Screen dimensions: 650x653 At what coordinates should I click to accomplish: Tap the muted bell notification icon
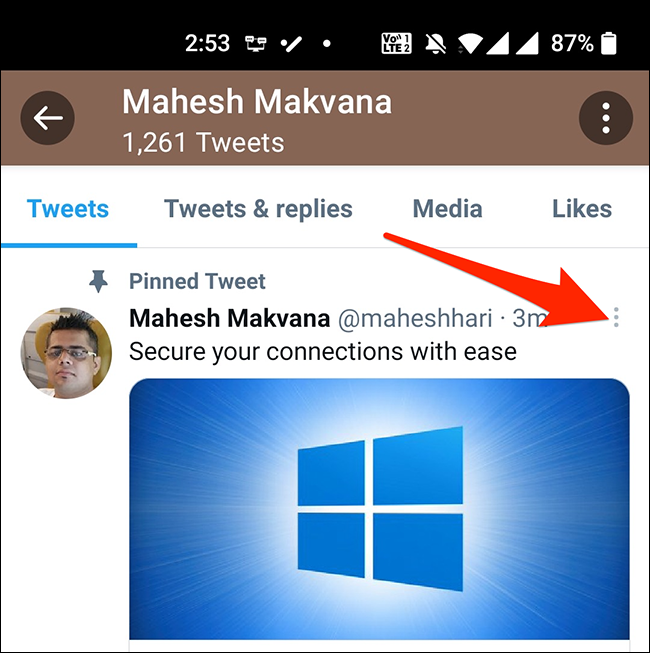(432, 43)
